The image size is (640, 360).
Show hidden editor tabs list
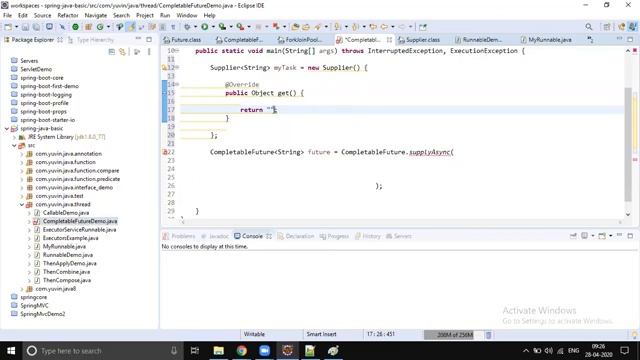click(590, 40)
